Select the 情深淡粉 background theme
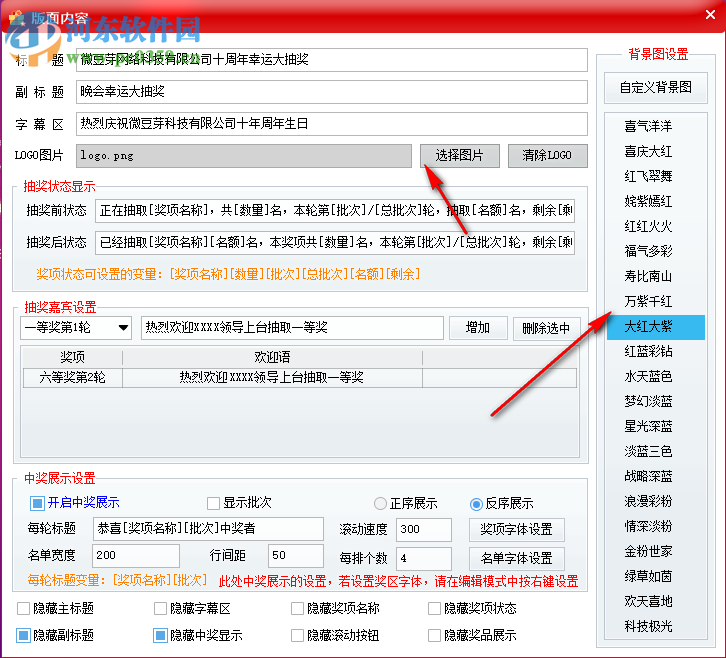The height and width of the screenshot is (658, 726). coord(656,526)
